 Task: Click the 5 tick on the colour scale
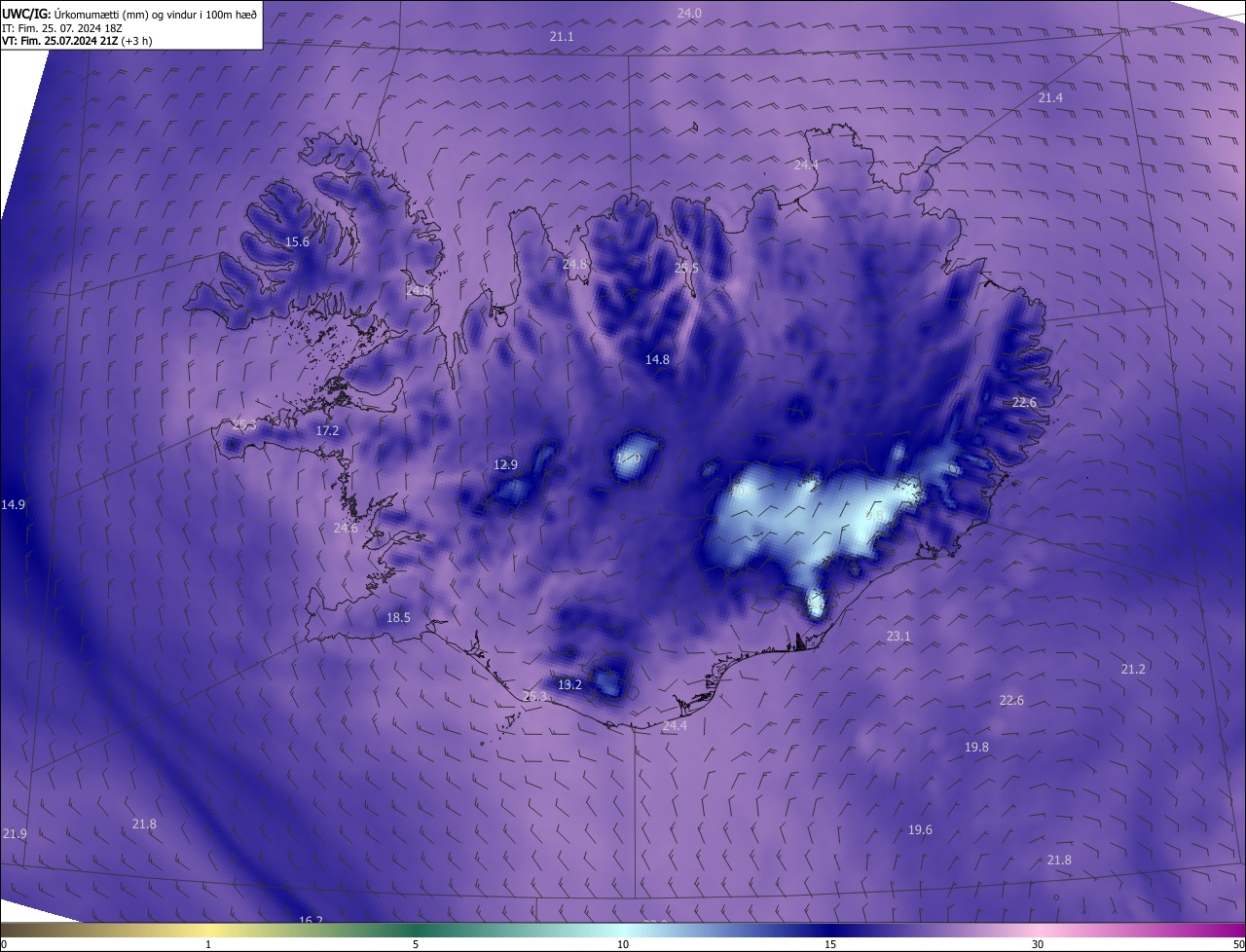pyautogui.click(x=416, y=944)
